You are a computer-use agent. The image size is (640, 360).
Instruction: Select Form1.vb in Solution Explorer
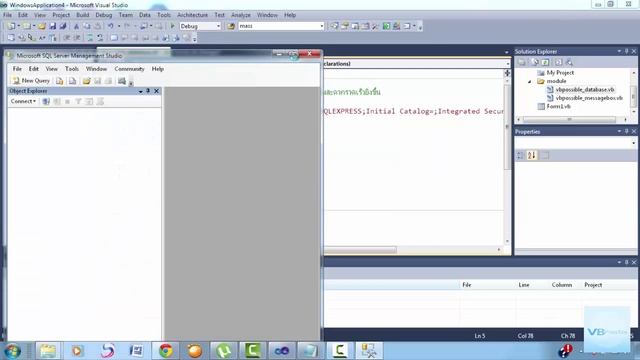(558, 107)
